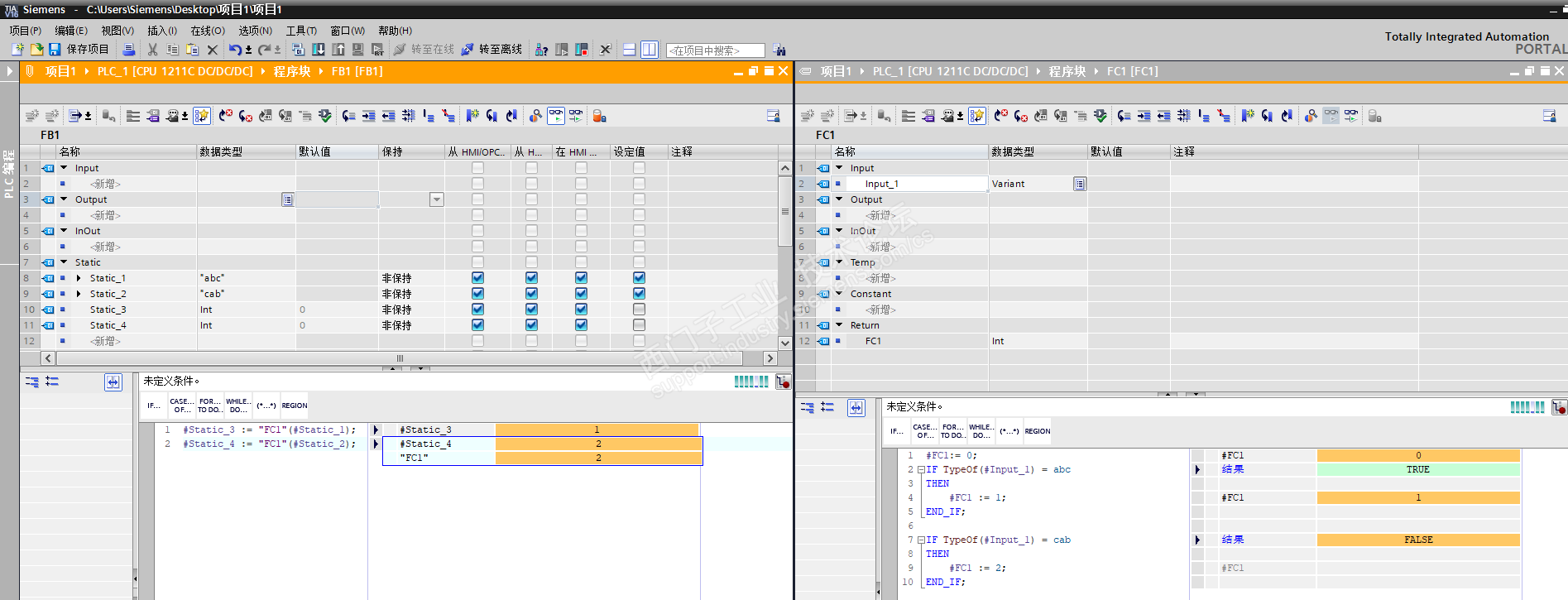Collapse the Static section in FB1

click(64, 262)
